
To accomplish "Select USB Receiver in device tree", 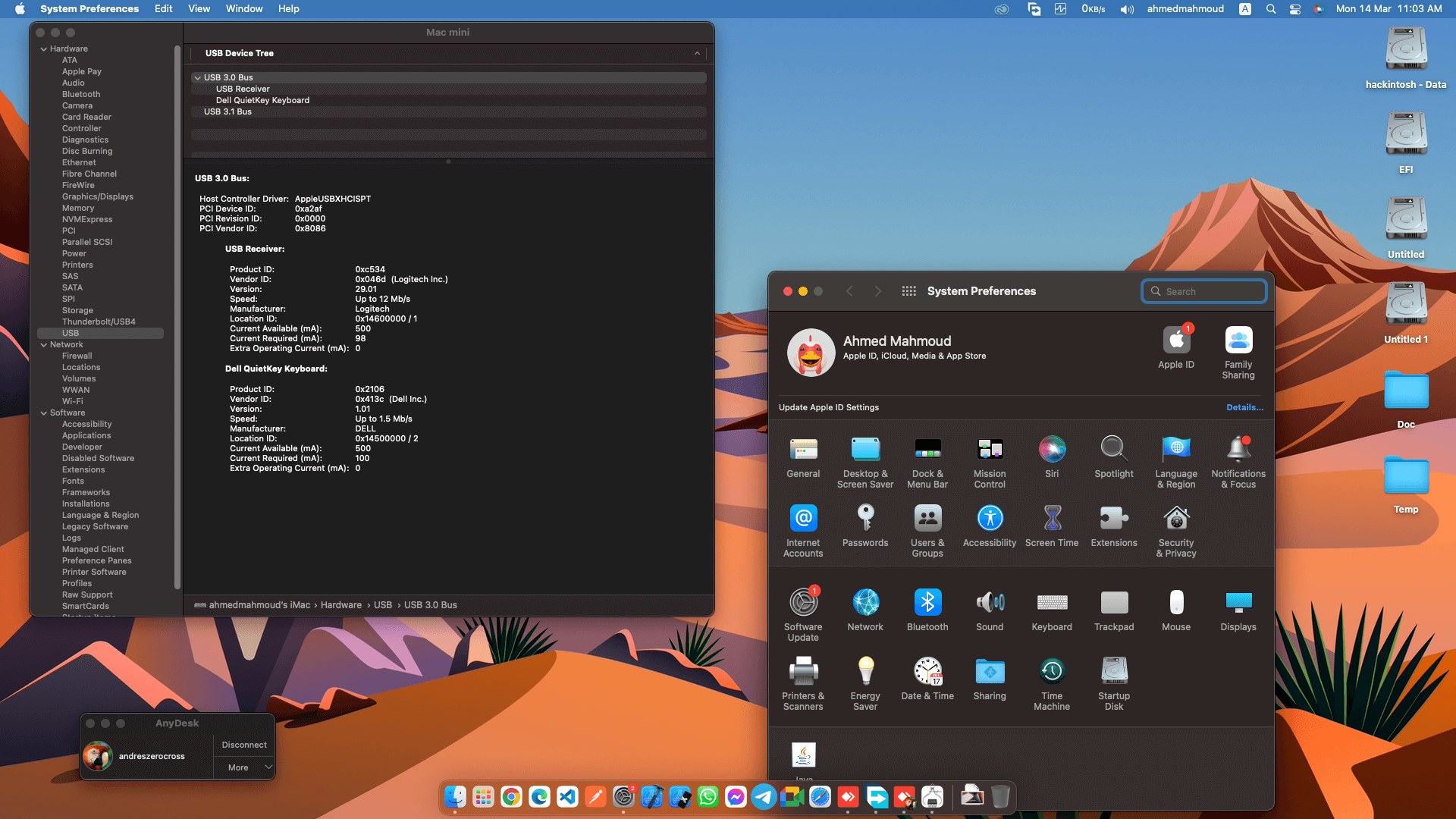I will click(x=243, y=89).
